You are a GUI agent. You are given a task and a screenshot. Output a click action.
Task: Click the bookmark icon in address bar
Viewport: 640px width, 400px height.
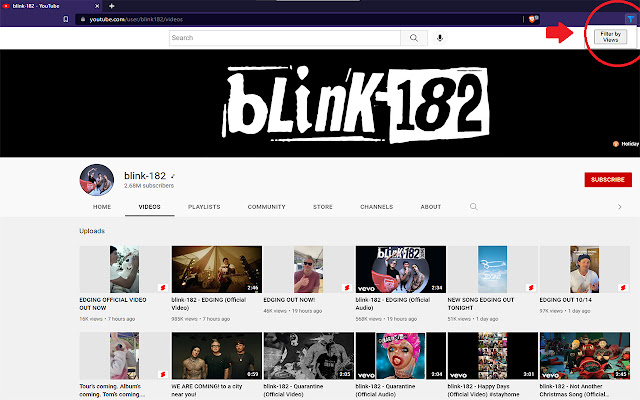(66, 19)
